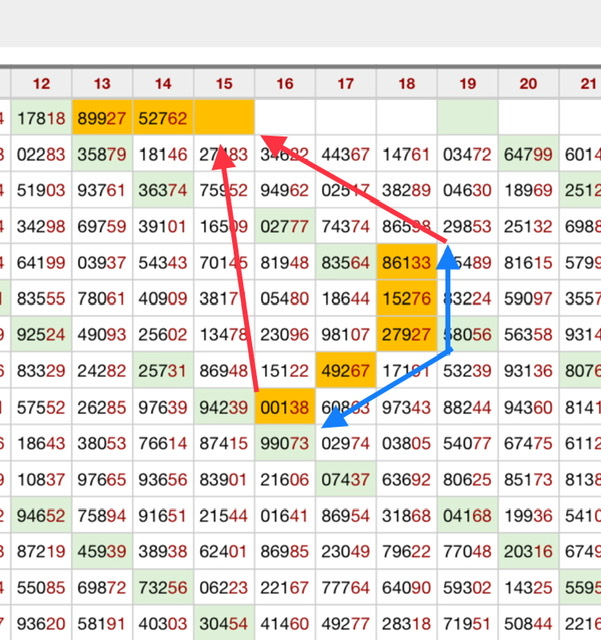Viewport: 601px width, 640px height.
Task: Click green cell 99073
Action: point(285,443)
